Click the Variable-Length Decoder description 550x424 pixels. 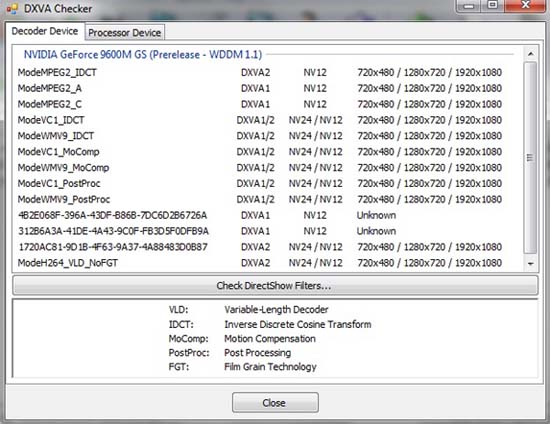coord(276,310)
